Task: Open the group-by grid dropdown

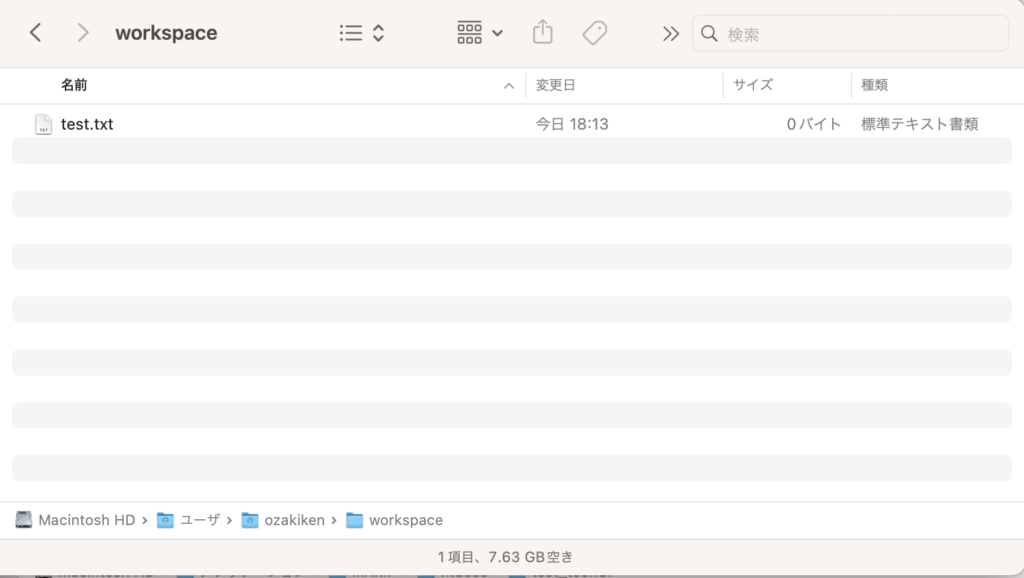Action: pyautogui.click(x=480, y=33)
